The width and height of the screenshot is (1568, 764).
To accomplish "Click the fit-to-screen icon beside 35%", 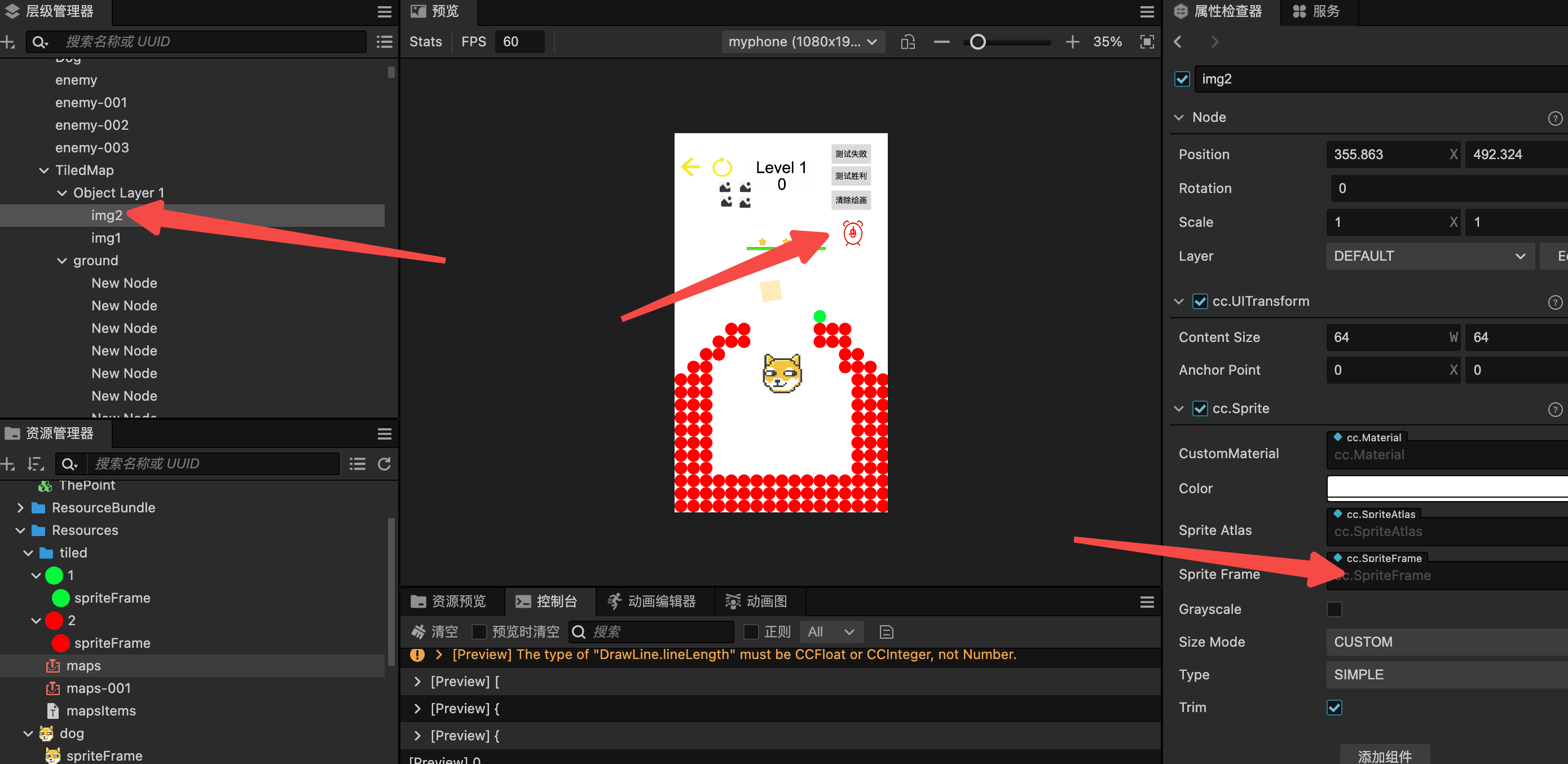I will pos(1147,42).
